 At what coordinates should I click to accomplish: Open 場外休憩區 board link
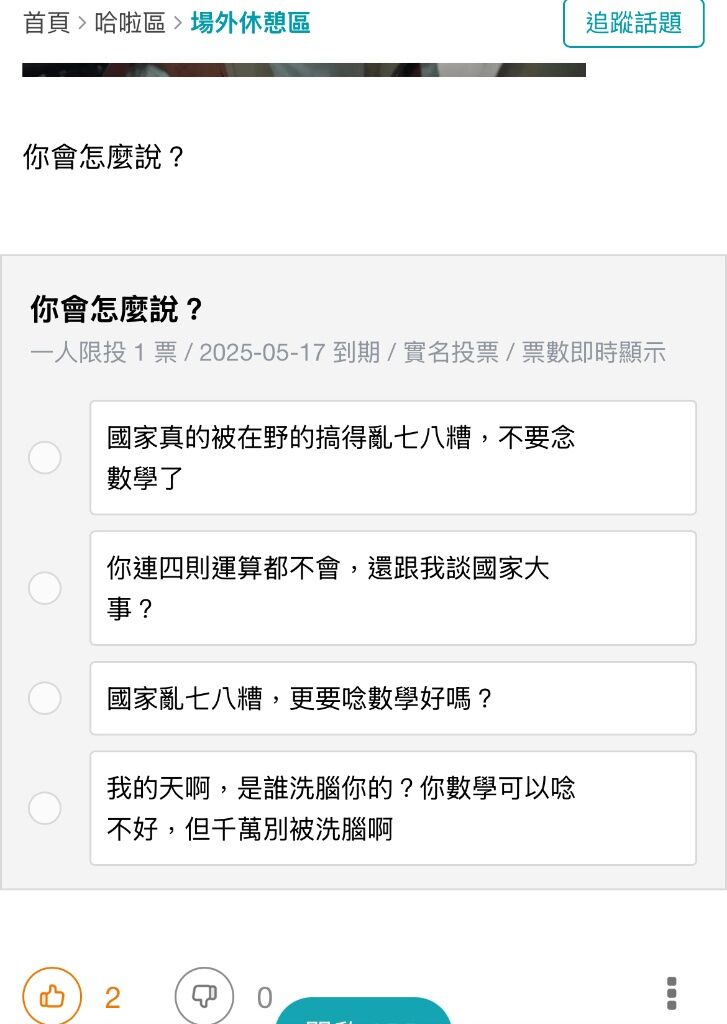tap(250, 23)
